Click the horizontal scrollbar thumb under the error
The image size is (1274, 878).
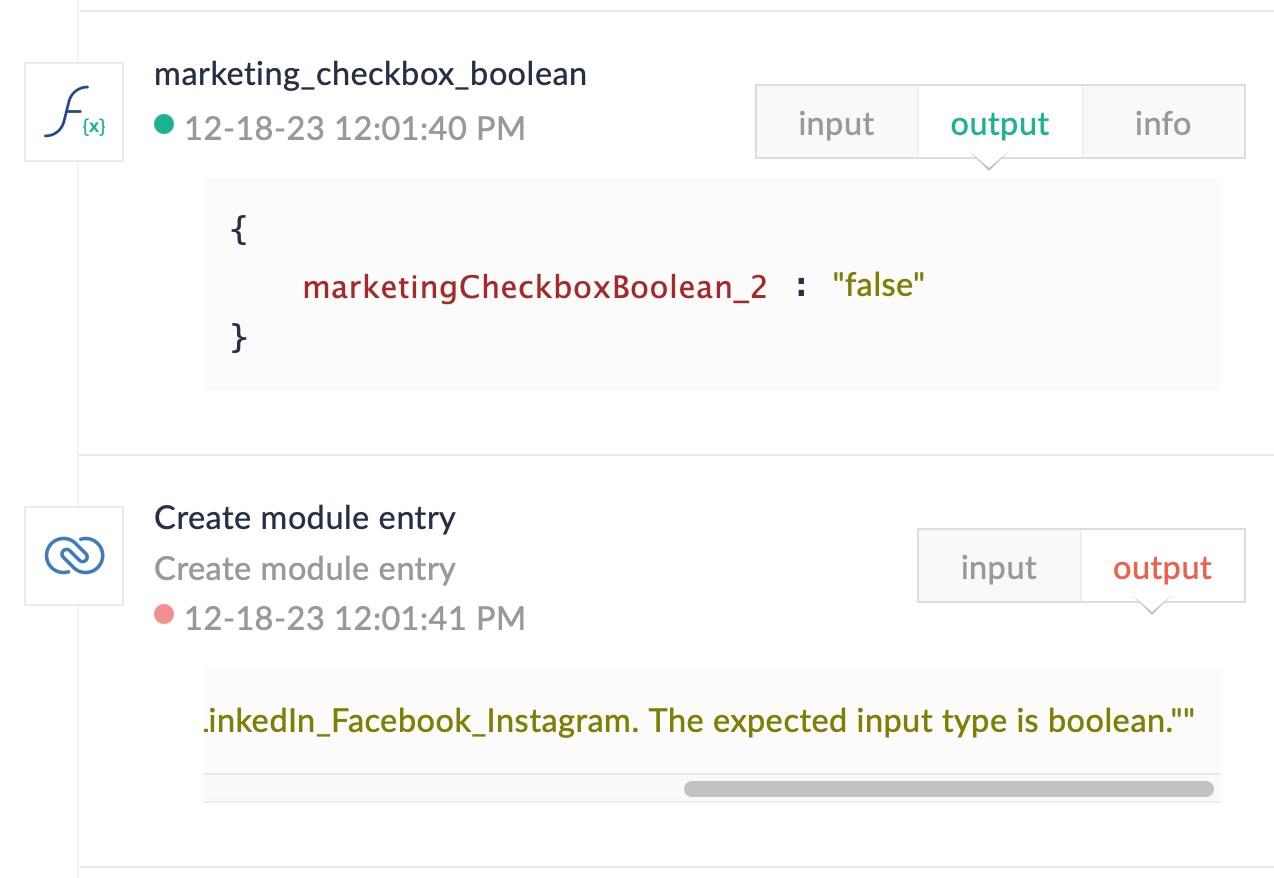[x=948, y=789]
